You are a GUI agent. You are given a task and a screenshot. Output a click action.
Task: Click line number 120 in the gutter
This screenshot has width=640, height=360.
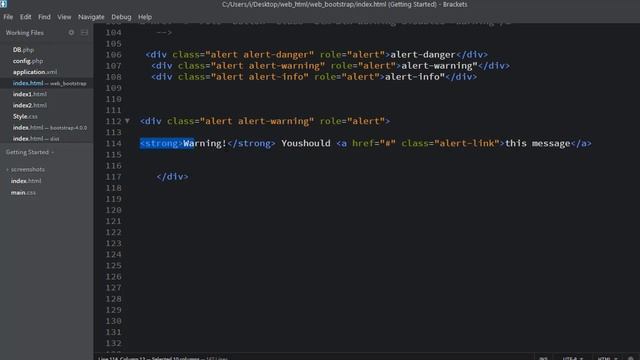coord(113,210)
